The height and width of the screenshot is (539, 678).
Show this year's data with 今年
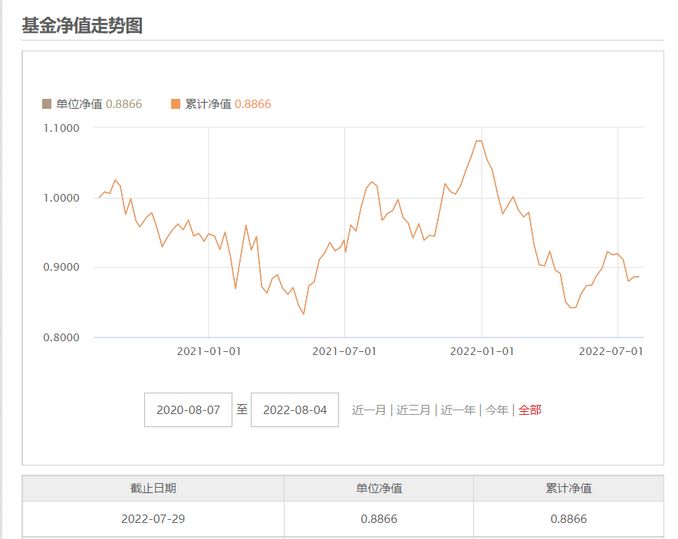[496, 410]
